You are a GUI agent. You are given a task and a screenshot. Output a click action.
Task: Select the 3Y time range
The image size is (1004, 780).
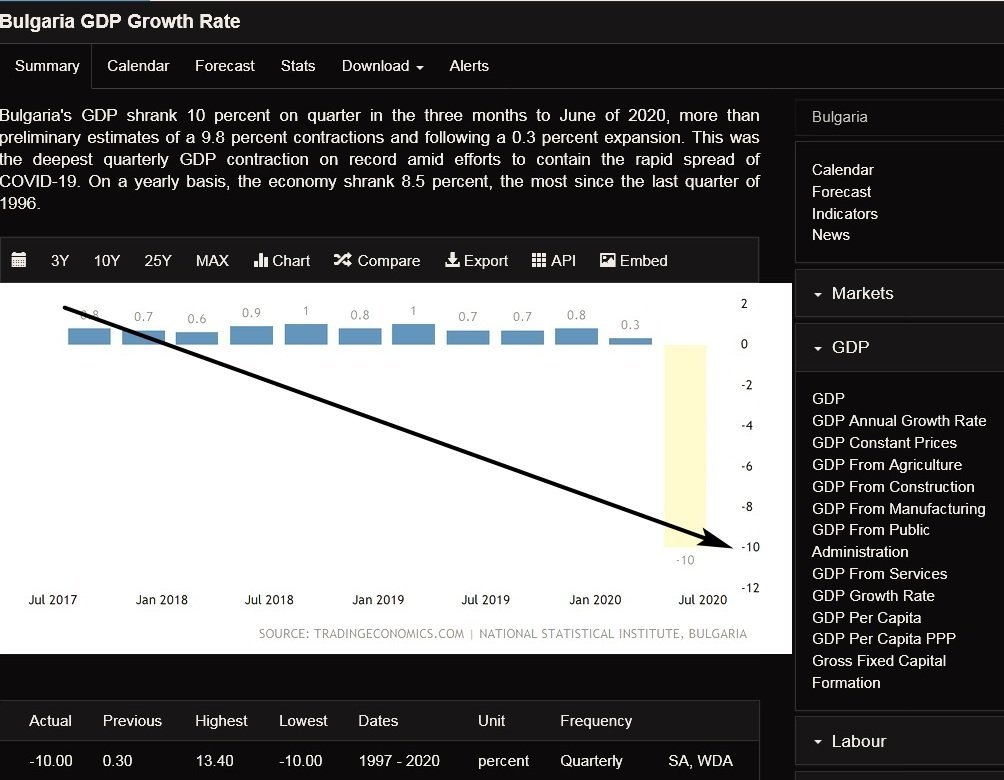(60, 260)
